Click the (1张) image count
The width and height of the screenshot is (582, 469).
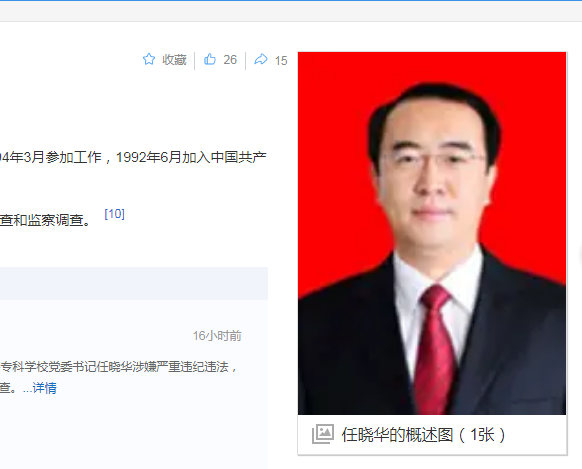pyautogui.click(x=482, y=434)
